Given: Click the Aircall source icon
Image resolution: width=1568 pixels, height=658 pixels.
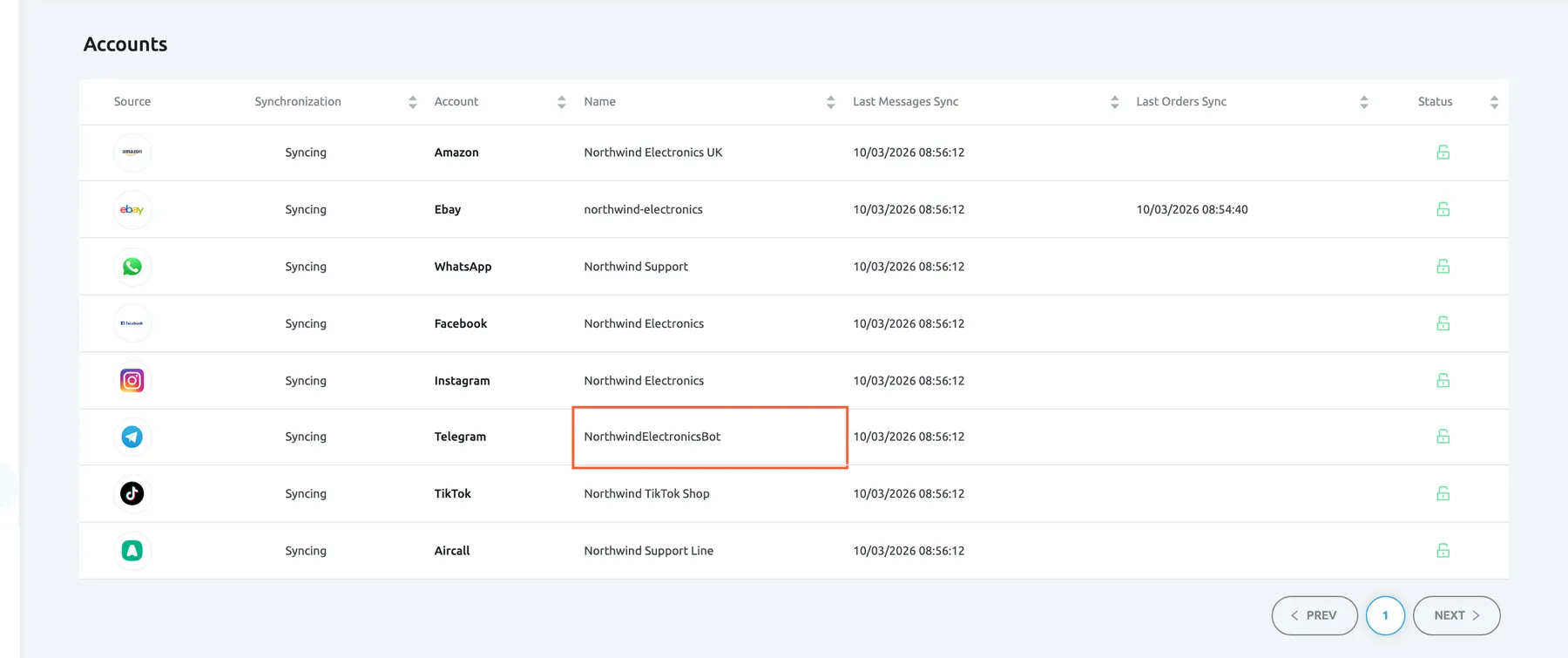Looking at the screenshot, I should point(132,551).
